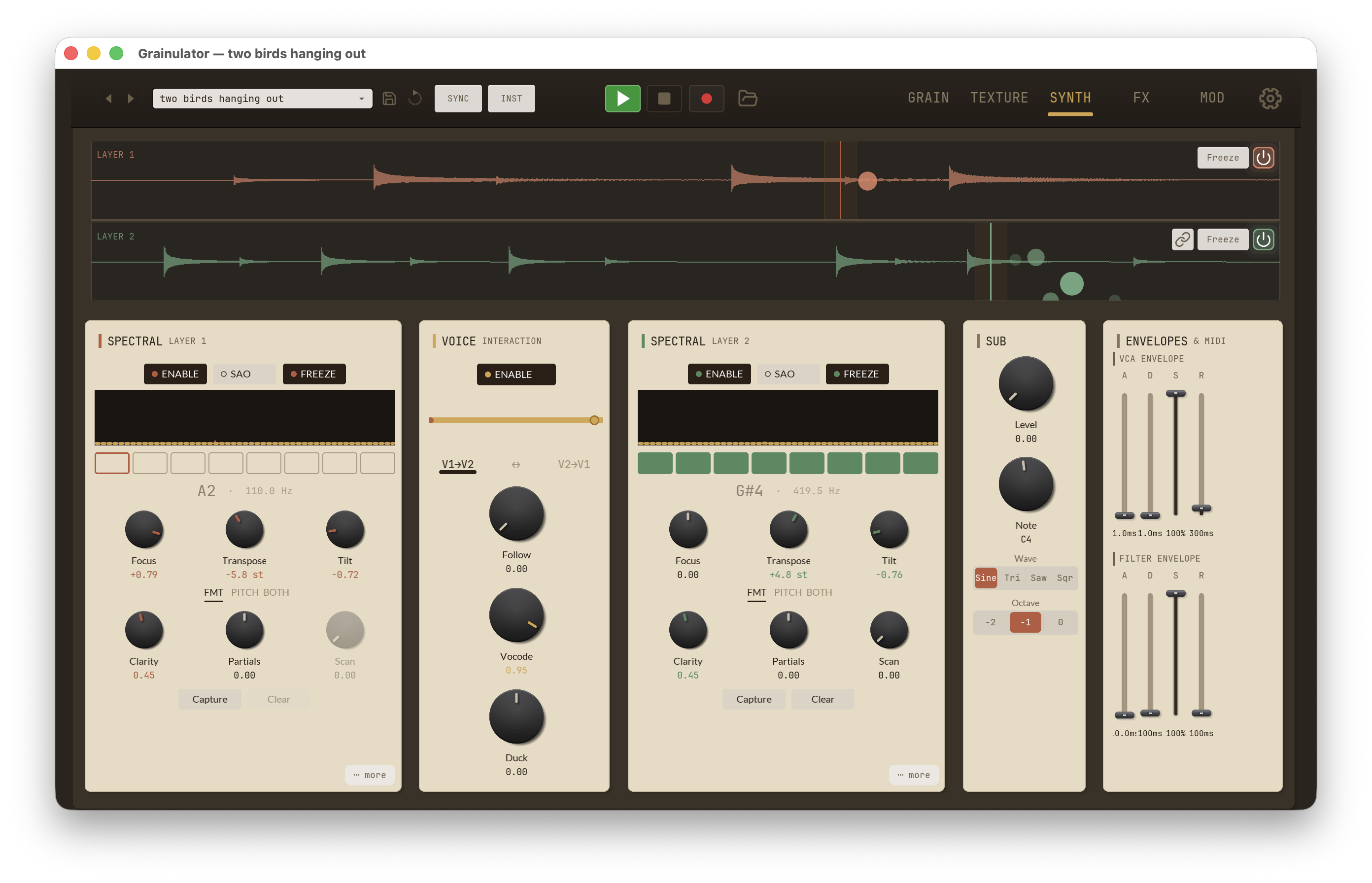This screenshot has height=883, width=1372.
Task: Select the Saw wave for Sub
Action: click(x=1038, y=577)
